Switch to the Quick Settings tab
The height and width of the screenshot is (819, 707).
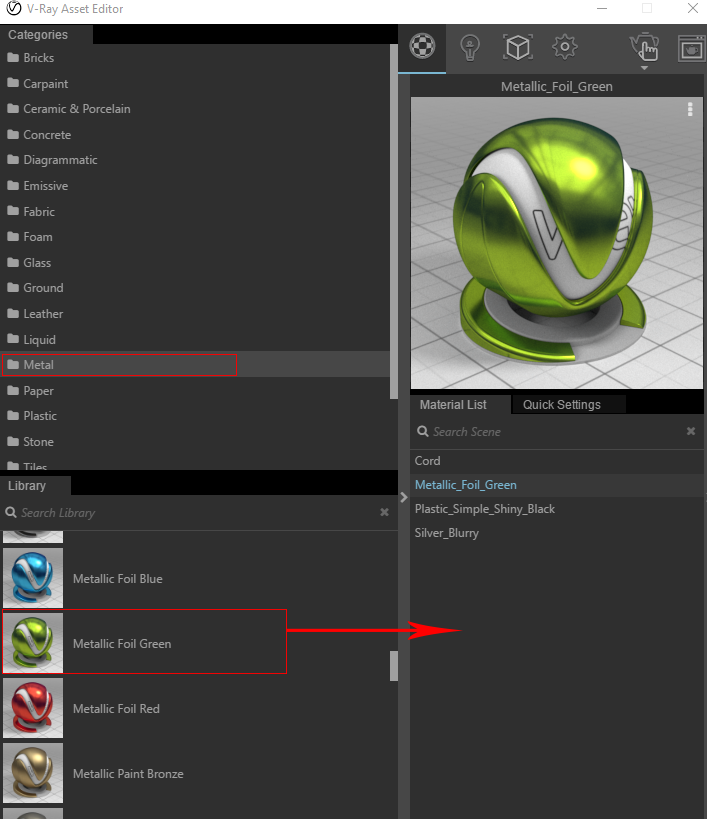coord(568,405)
